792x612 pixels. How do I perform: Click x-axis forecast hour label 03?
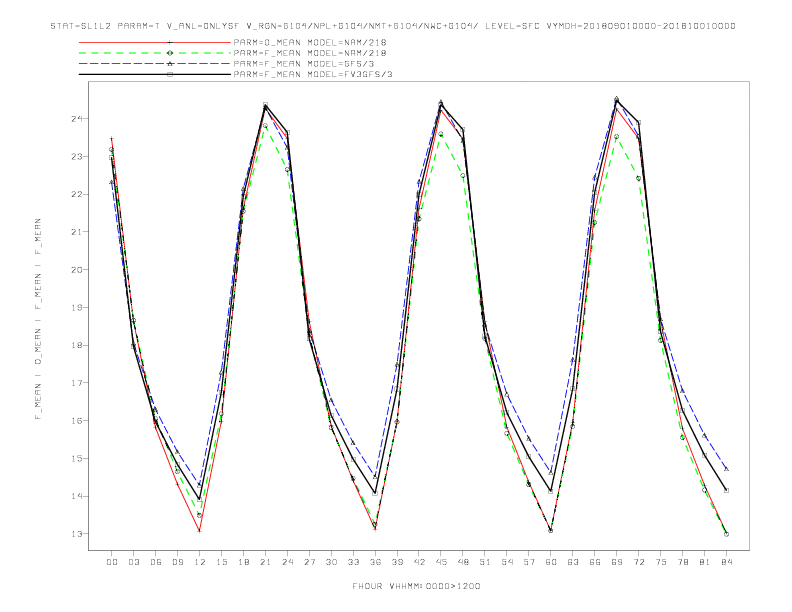click(133, 562)
